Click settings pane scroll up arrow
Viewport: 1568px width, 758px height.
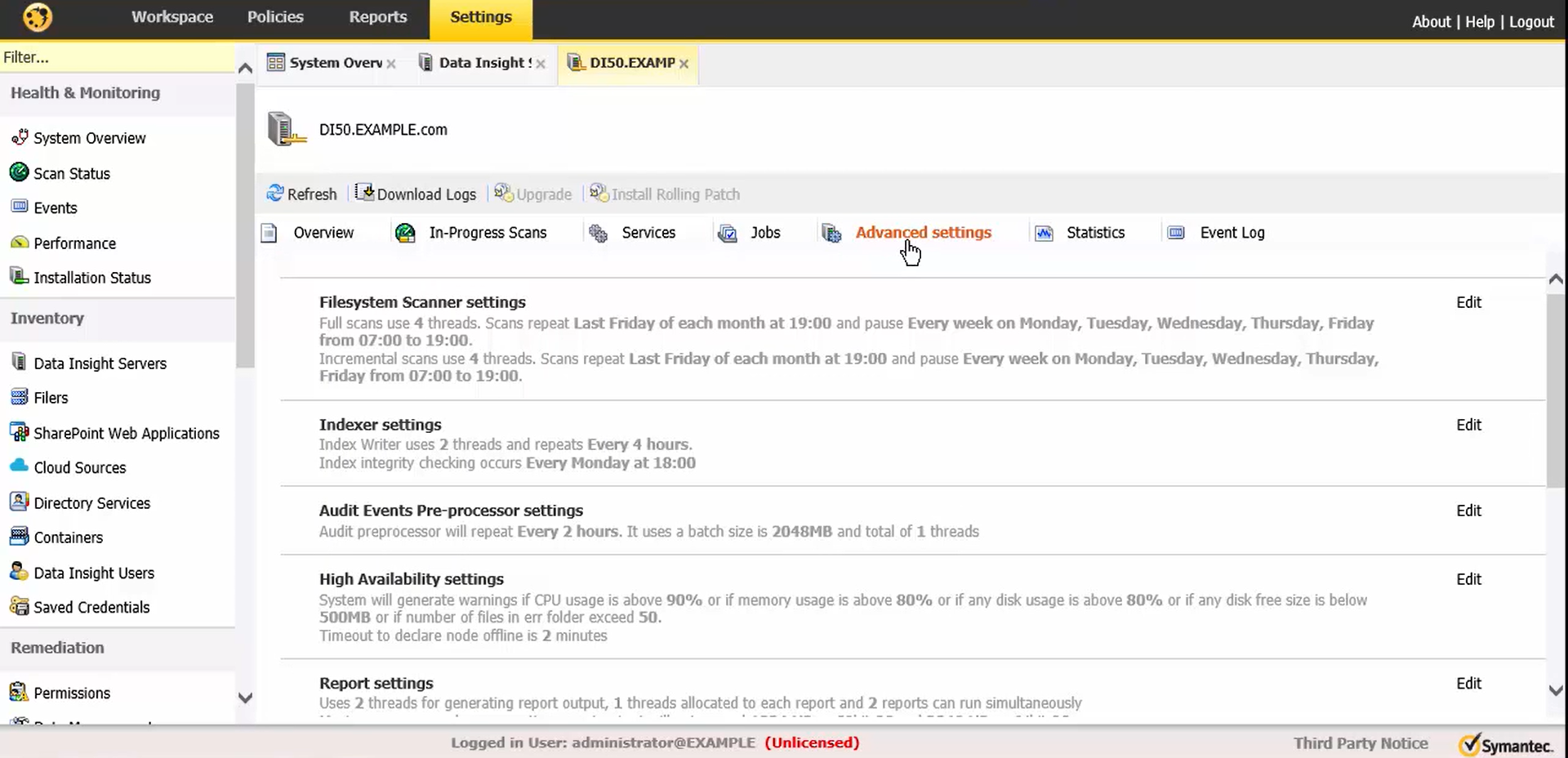[x=1556, y=279]
